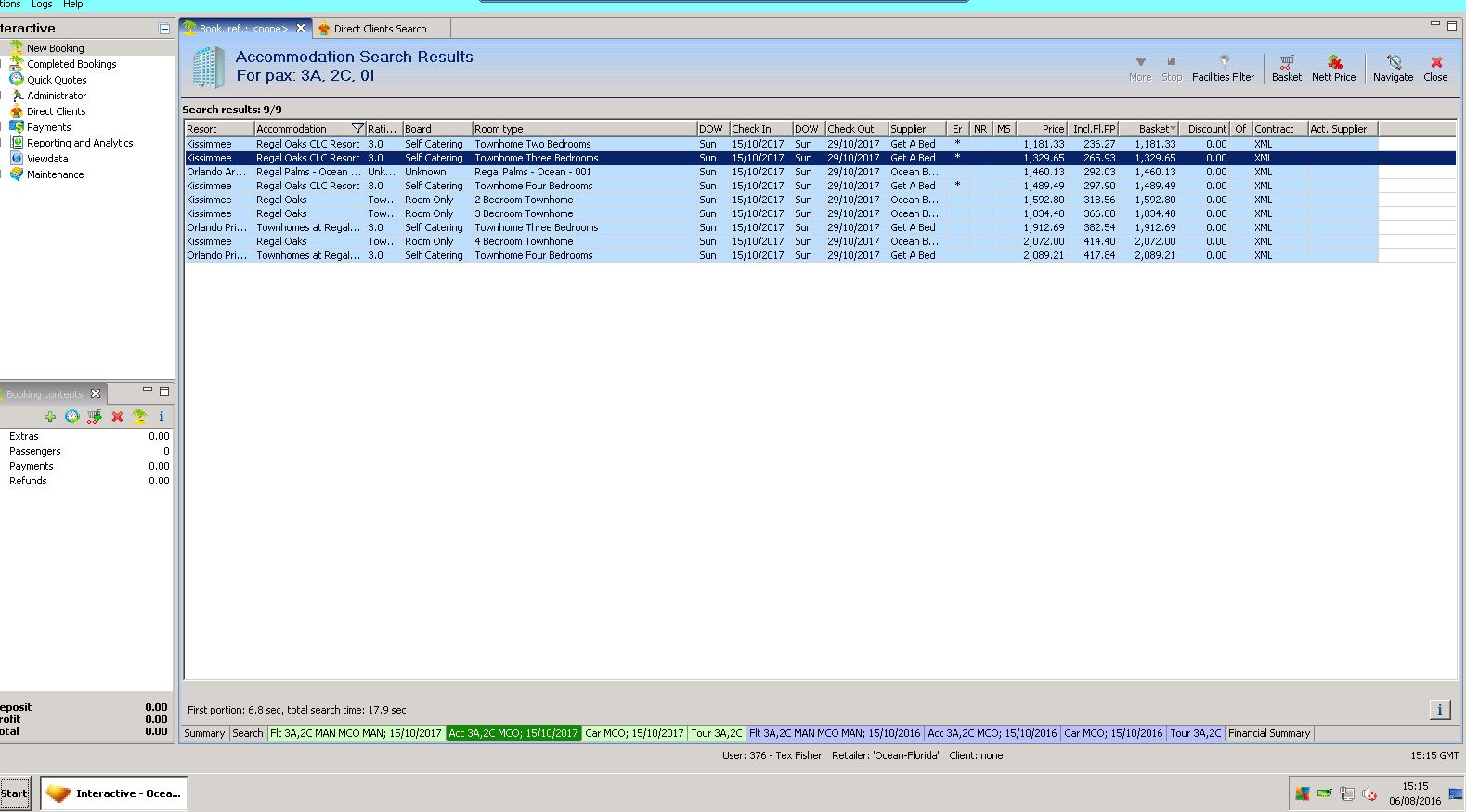Screen dimensions: 1466x812
Task: Click red X delete icon in Booking contents
Action: (x=117, y=417)
